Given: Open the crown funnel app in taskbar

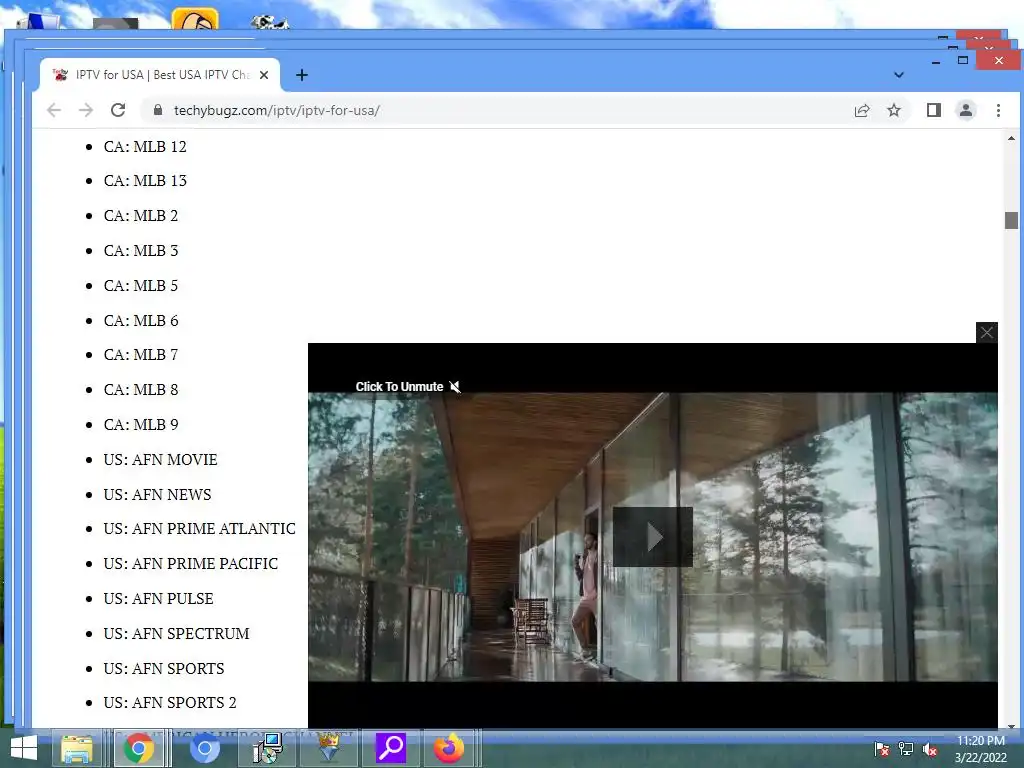Looking at the screenshot, I should (328, 748).
